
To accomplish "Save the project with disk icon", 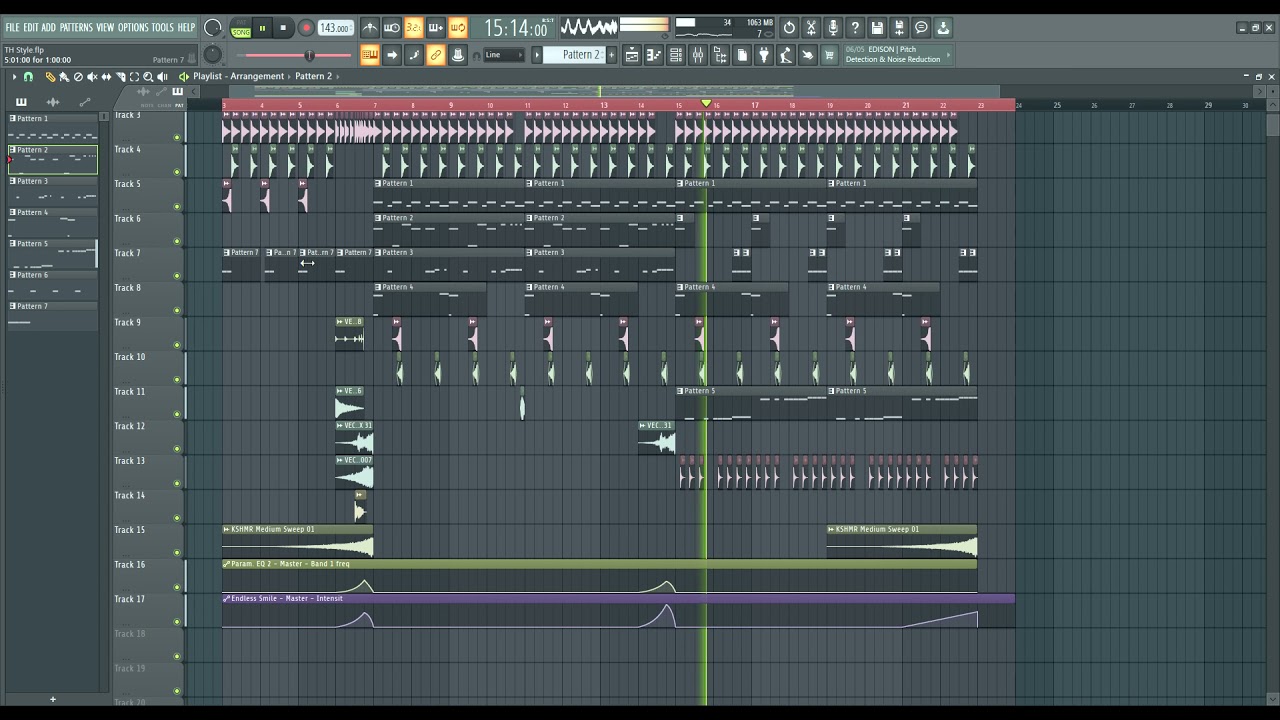I will [877, 28].
